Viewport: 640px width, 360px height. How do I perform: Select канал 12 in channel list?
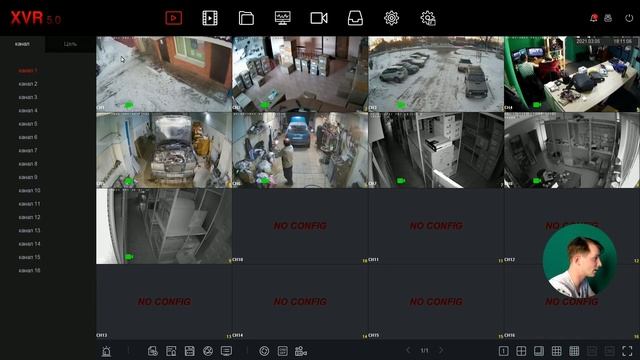[29, 217]
